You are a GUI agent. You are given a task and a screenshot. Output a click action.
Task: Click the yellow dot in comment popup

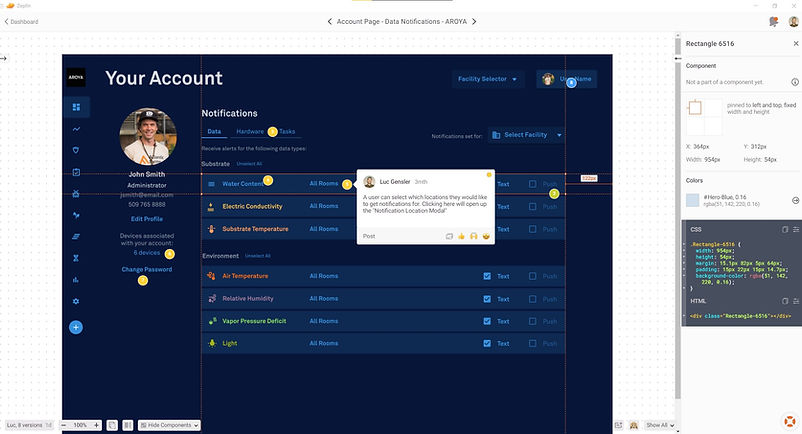(489, 175)
